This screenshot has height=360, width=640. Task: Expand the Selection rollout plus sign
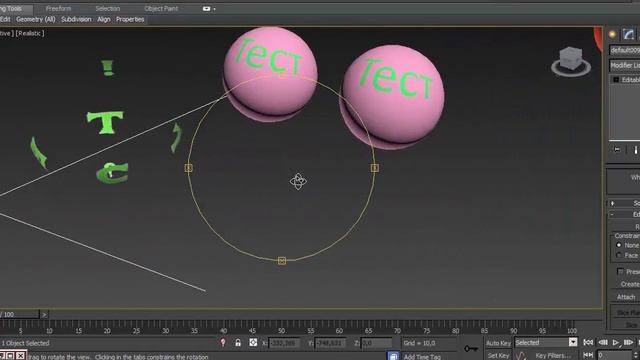[612, 203]
